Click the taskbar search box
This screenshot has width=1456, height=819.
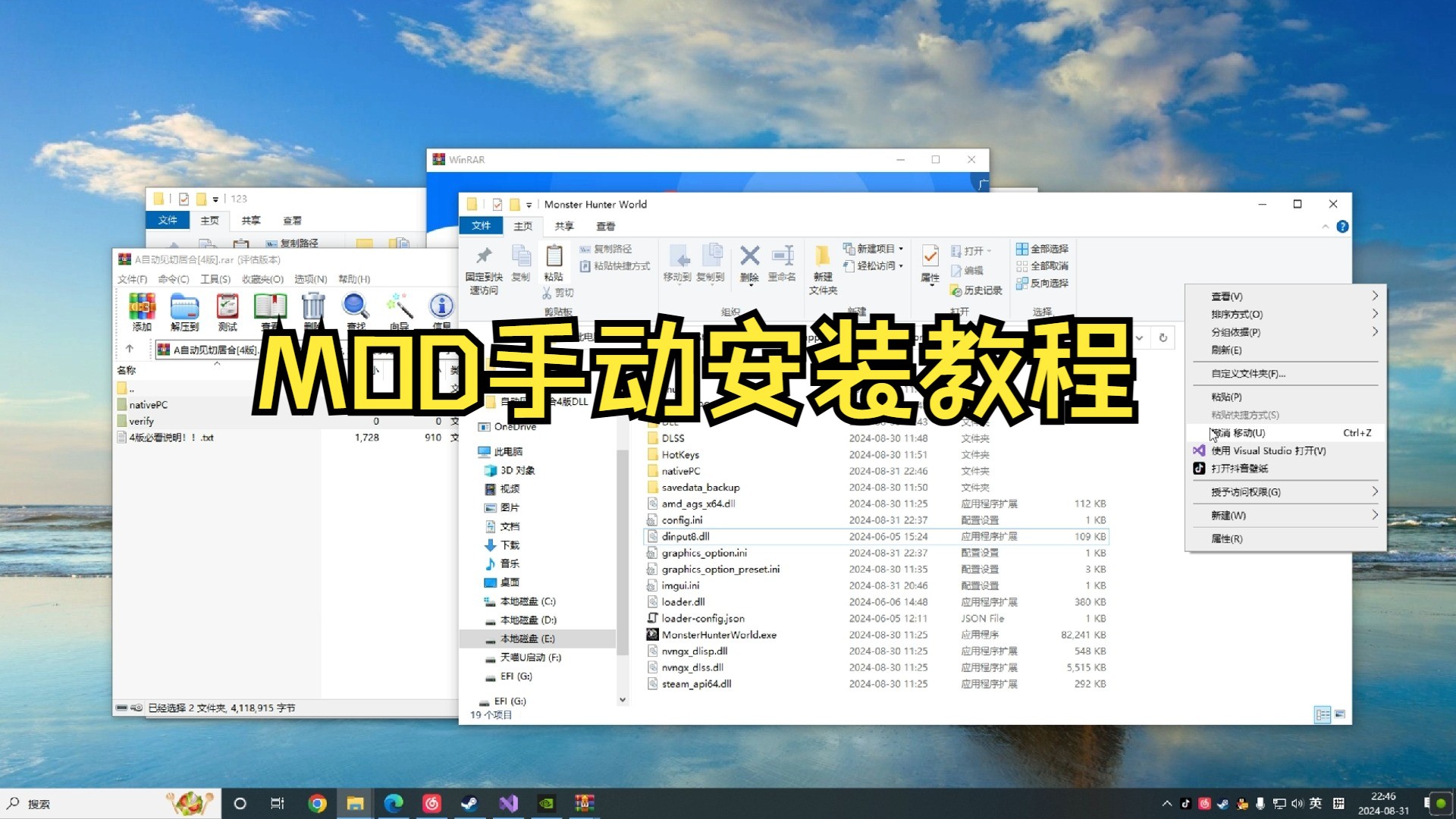click(111, 804)
